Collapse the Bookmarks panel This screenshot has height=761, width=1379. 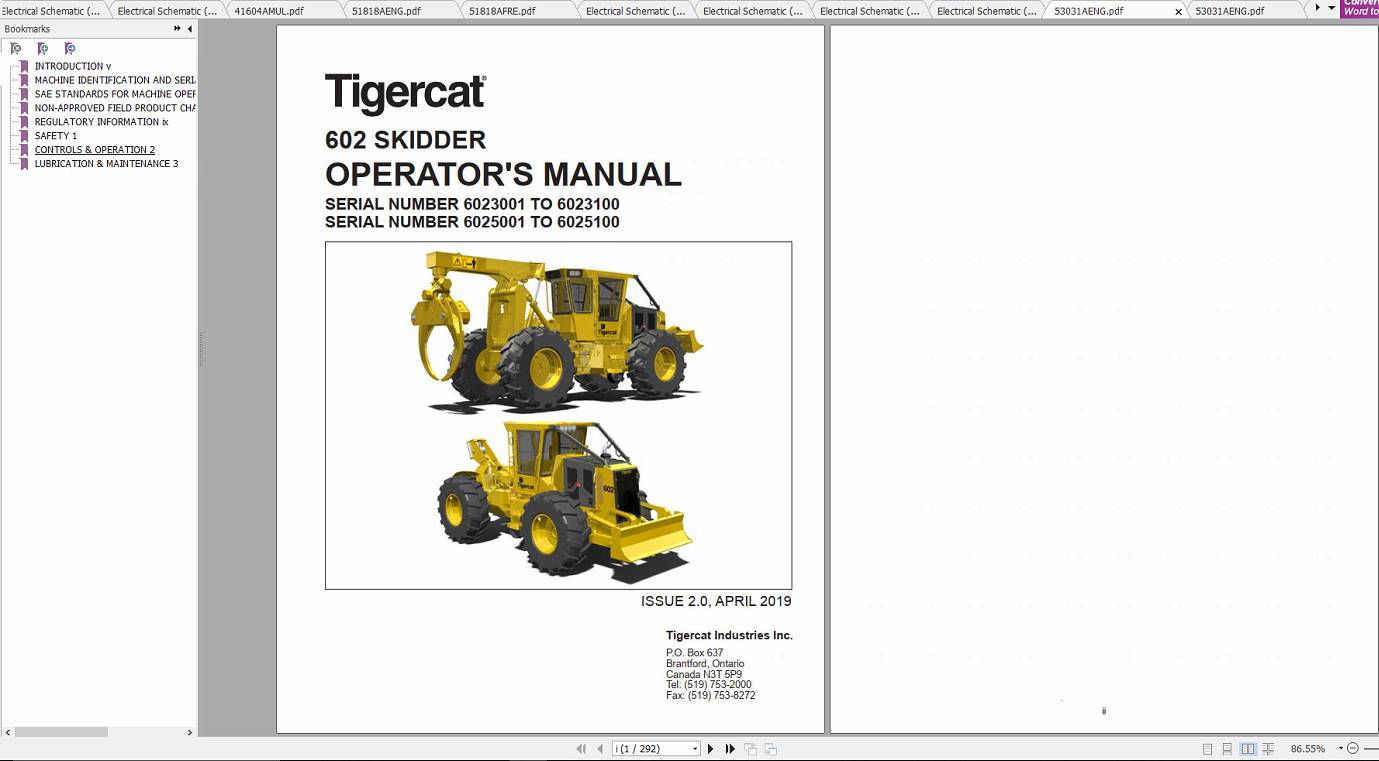188,28
